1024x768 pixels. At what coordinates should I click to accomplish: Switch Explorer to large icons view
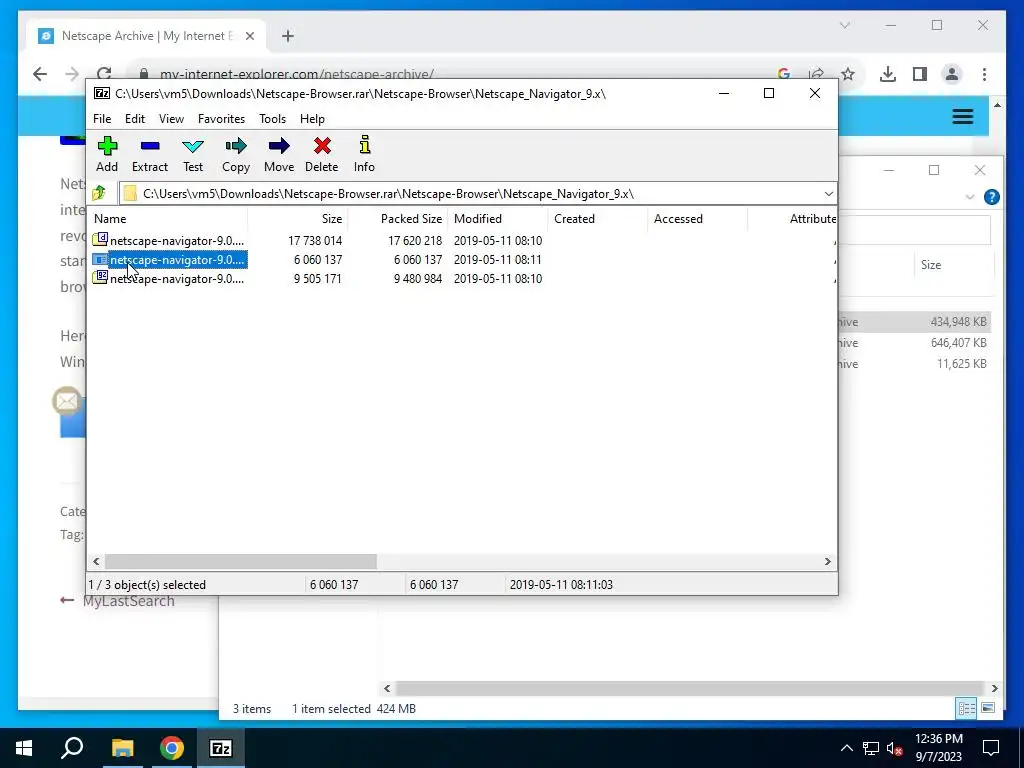[x=987, y=708]
